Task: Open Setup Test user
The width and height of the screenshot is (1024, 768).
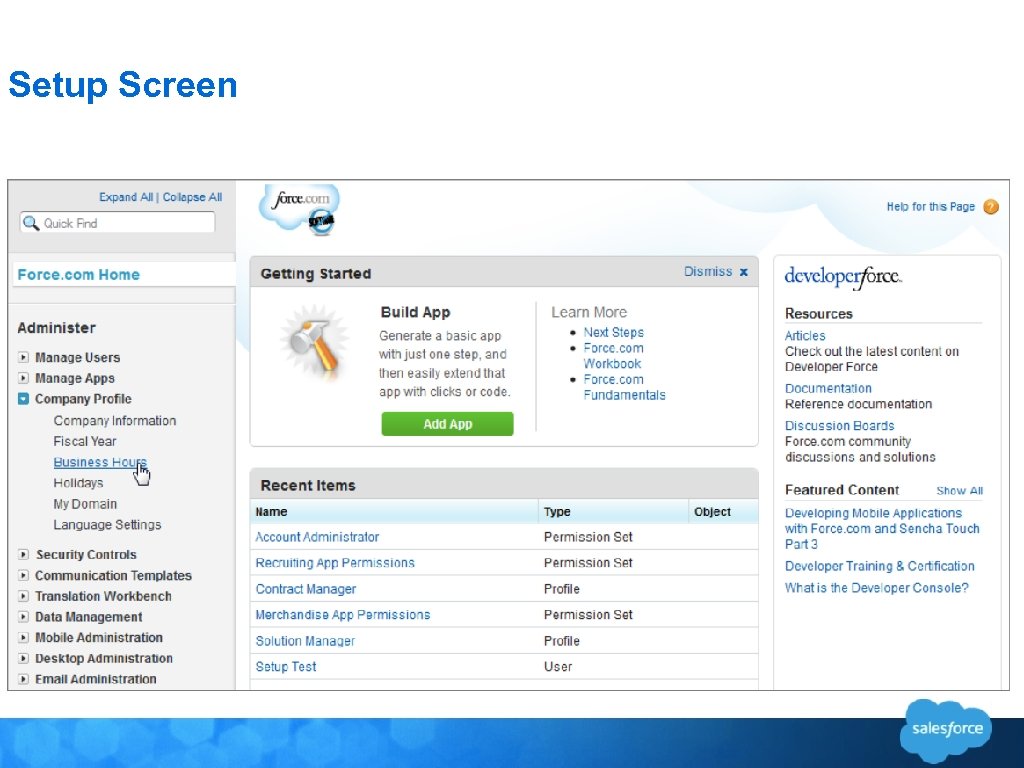Action: (x=286, y=667)
